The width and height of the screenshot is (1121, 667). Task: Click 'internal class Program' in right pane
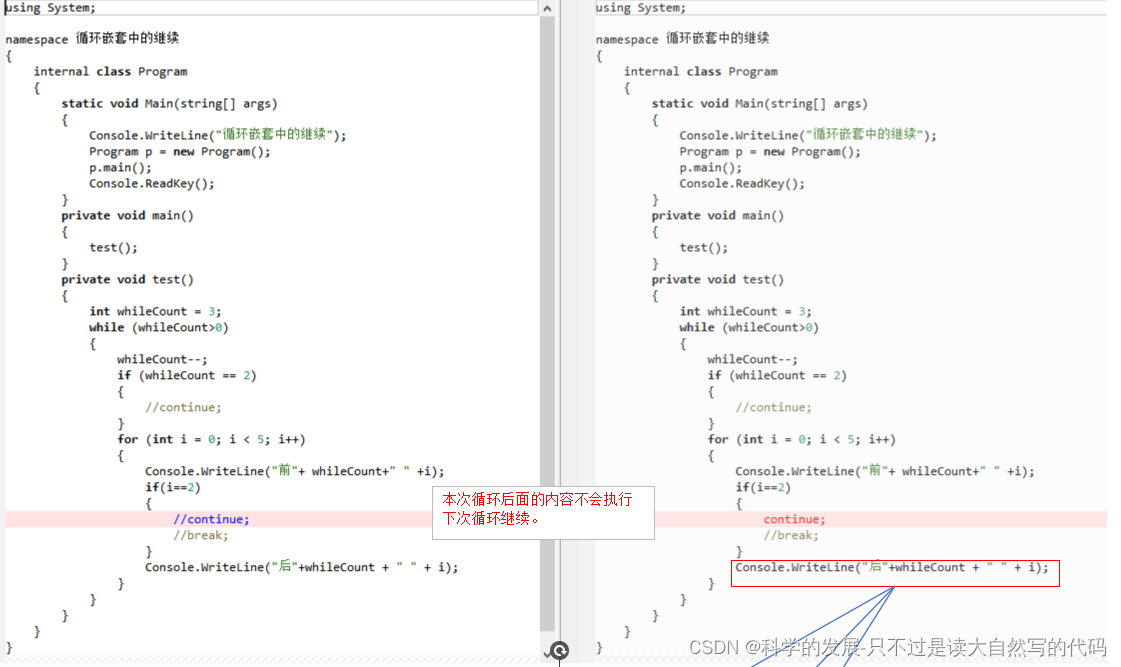pyautogui.click(x=701, y=71)
